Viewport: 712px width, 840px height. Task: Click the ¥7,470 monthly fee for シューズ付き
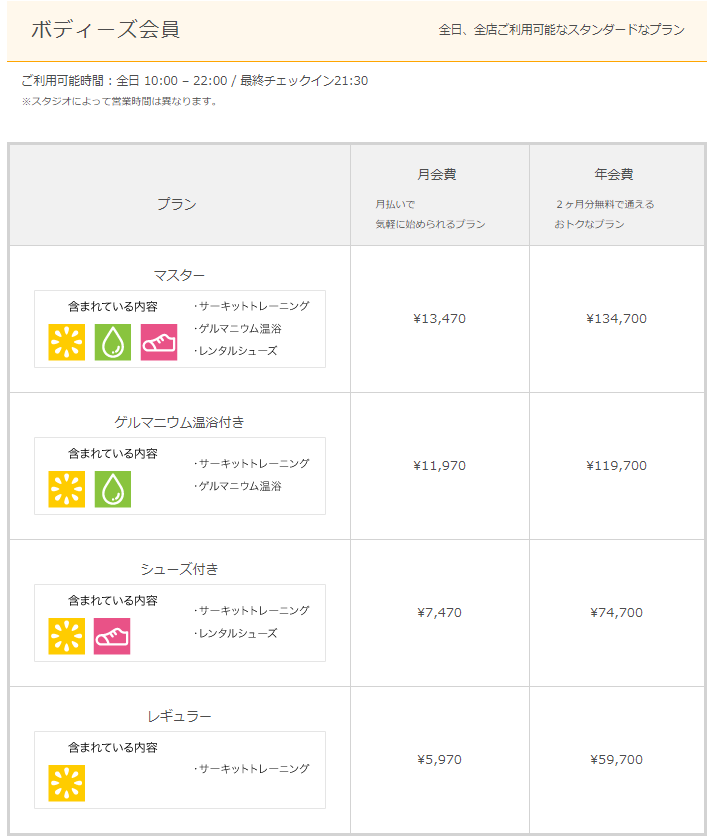439,612
